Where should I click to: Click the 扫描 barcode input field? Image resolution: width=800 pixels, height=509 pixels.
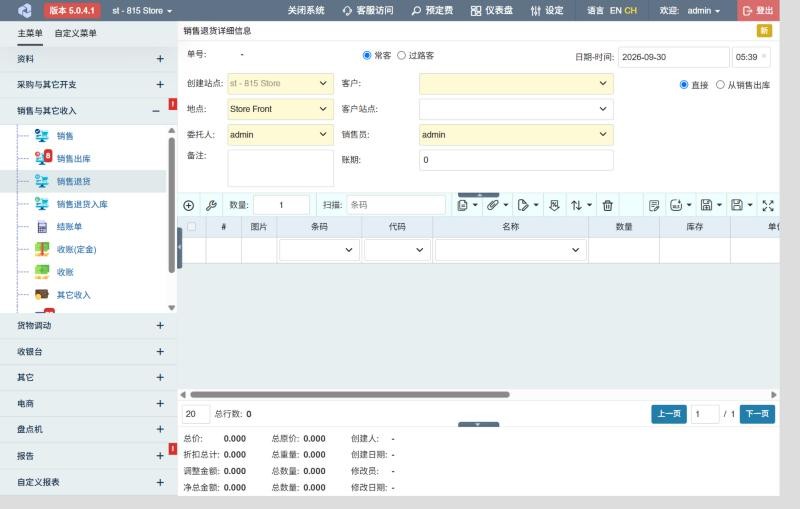tap(396, 205)
